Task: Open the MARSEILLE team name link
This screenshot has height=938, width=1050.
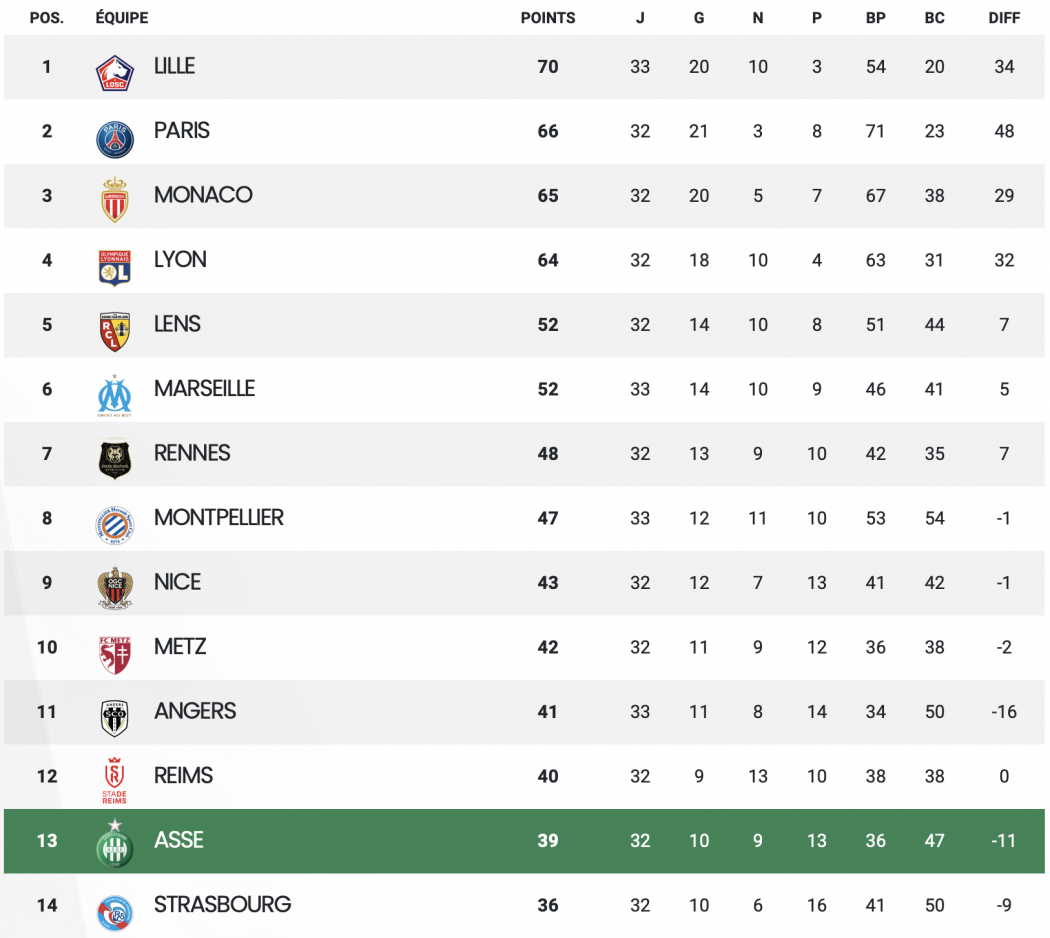Action: pos(204,388)
